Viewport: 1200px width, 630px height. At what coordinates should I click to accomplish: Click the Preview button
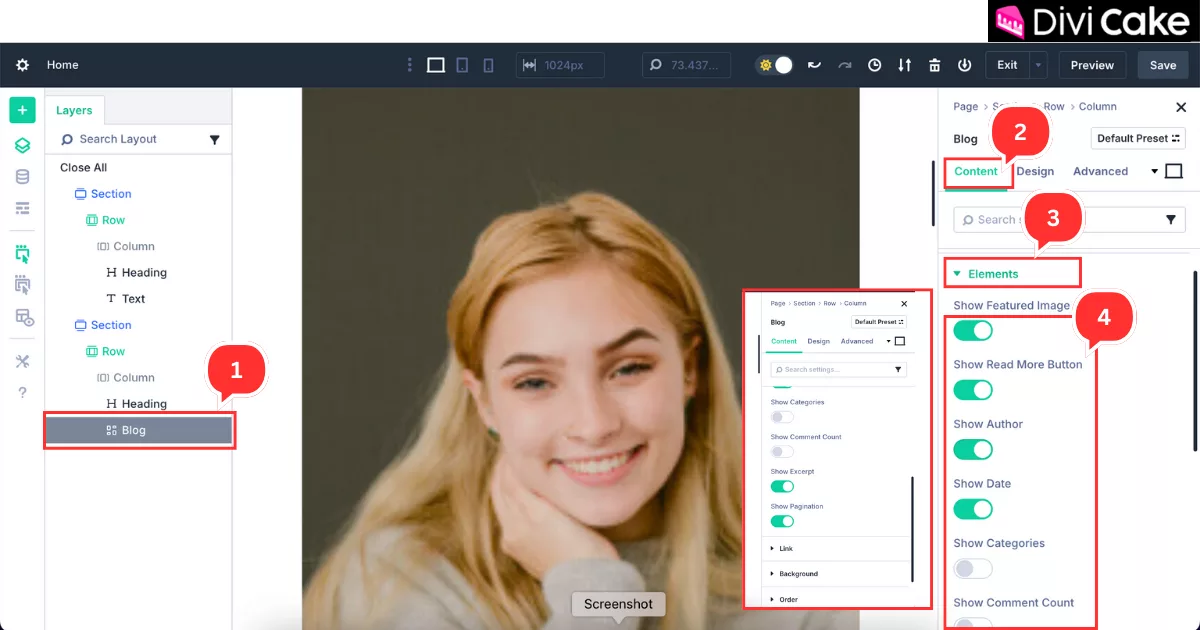pyautogui.click(x=1092, y=65)
